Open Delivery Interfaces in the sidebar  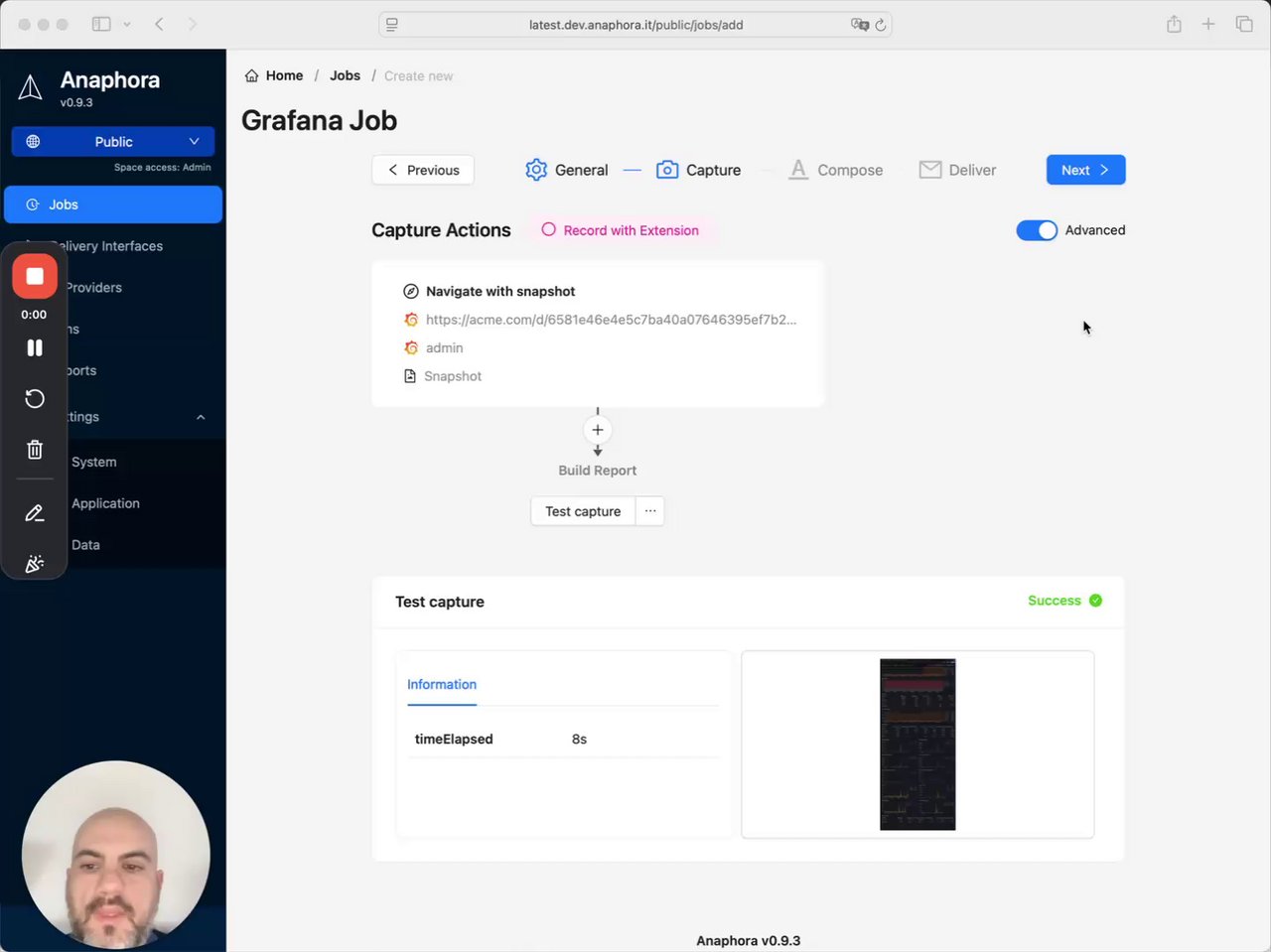click(x=113, y=246)
